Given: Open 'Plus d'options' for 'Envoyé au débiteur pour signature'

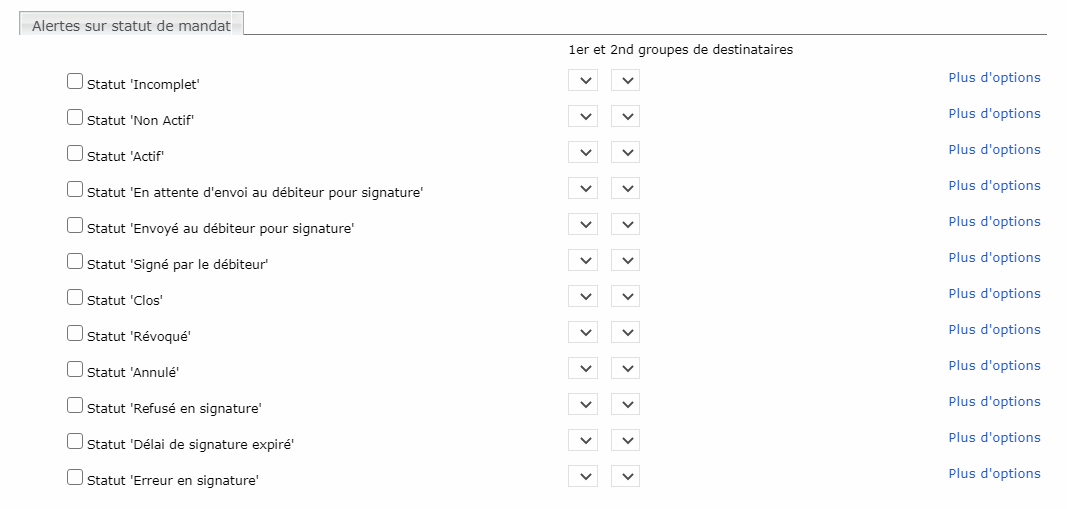Looking at the screenshot, I should pyautogui.click(x=994, y=222).
